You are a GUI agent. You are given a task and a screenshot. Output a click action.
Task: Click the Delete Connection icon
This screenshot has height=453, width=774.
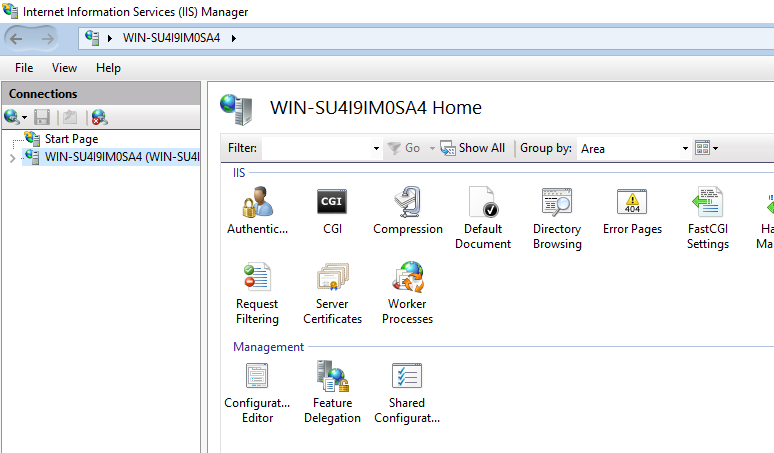pos(99,117)
